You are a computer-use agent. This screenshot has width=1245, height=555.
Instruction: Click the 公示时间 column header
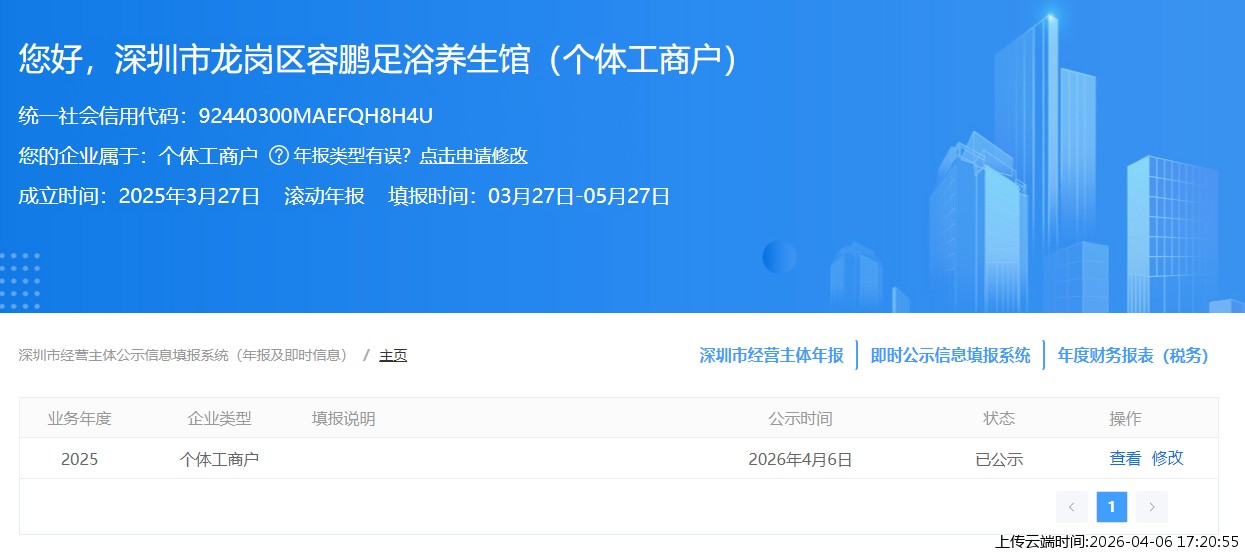tap(800, 418)
